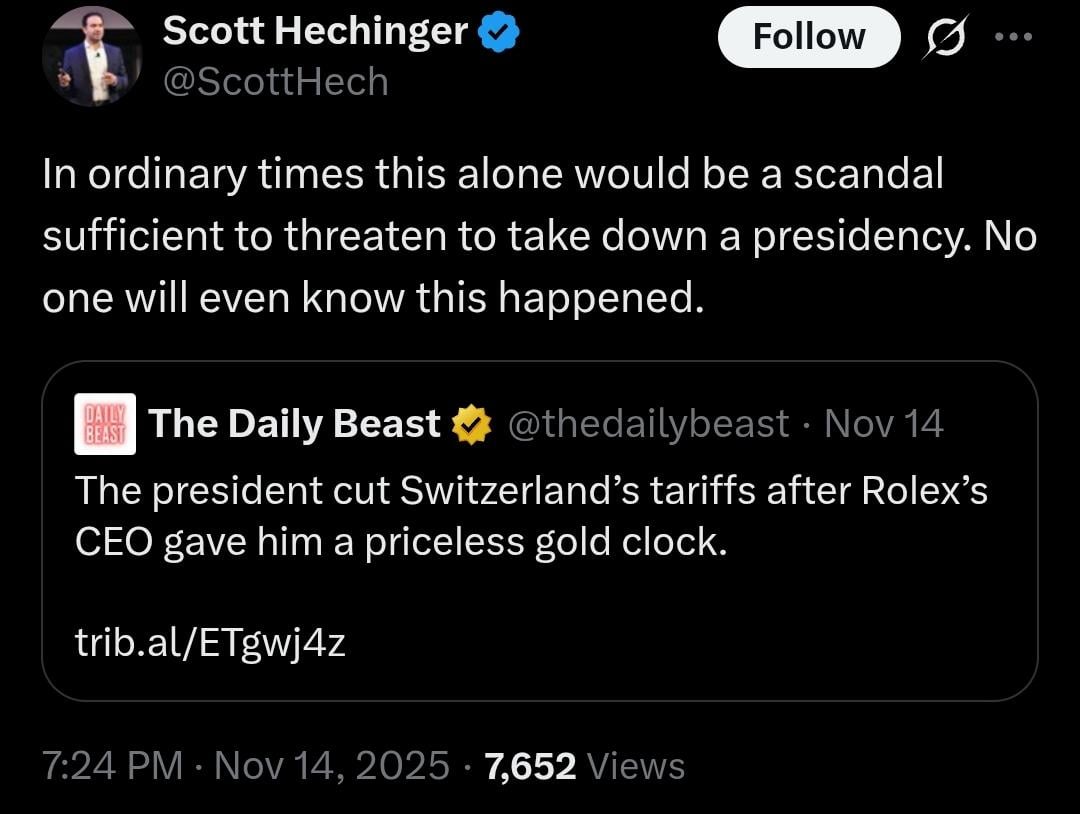This screenshot has width=1080, height=814.
Task: Click the Scott Hechinger display name
Action: [x=315, y=32]
